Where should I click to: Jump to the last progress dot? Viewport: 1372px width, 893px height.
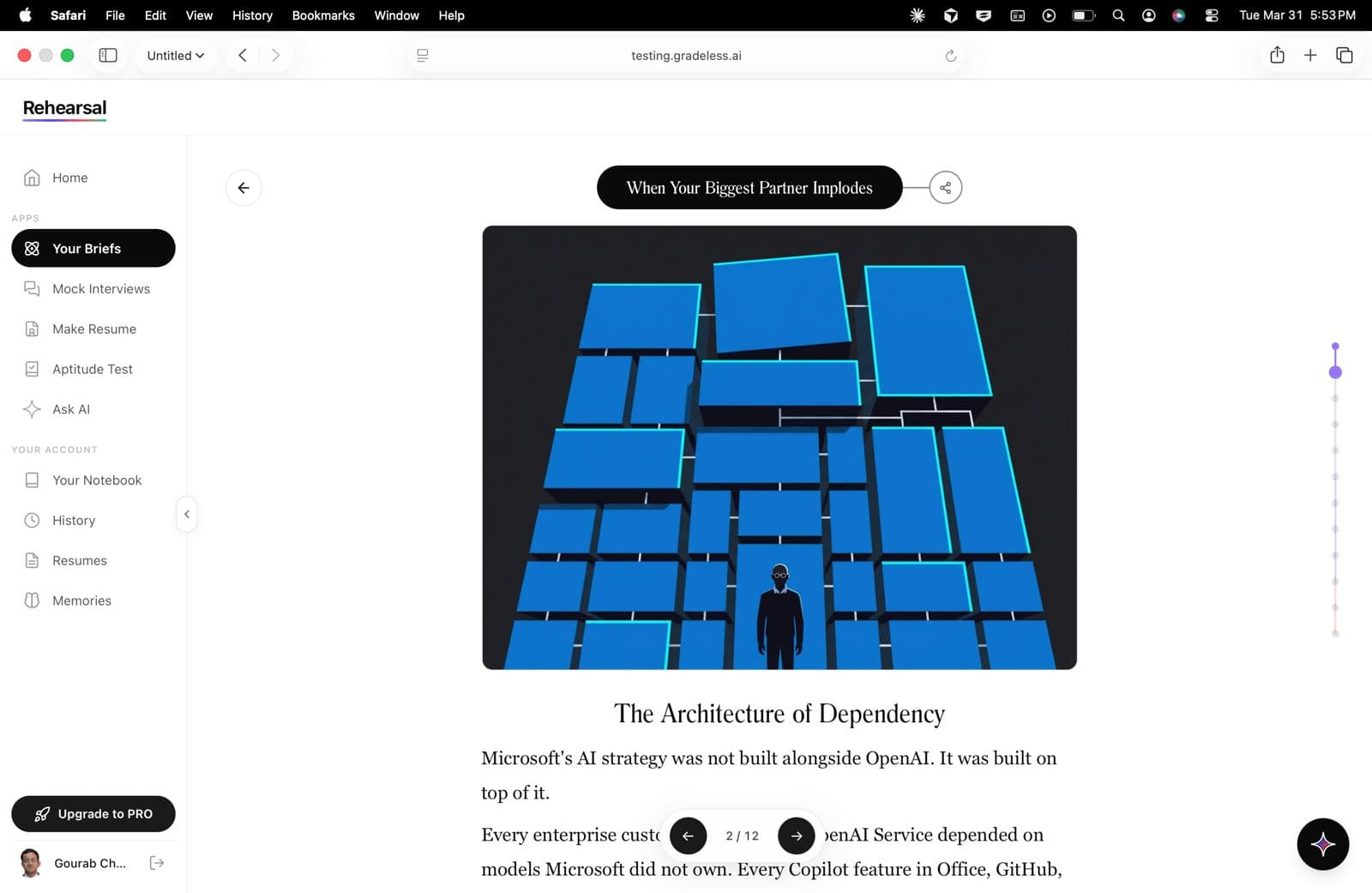point(1335,634)
